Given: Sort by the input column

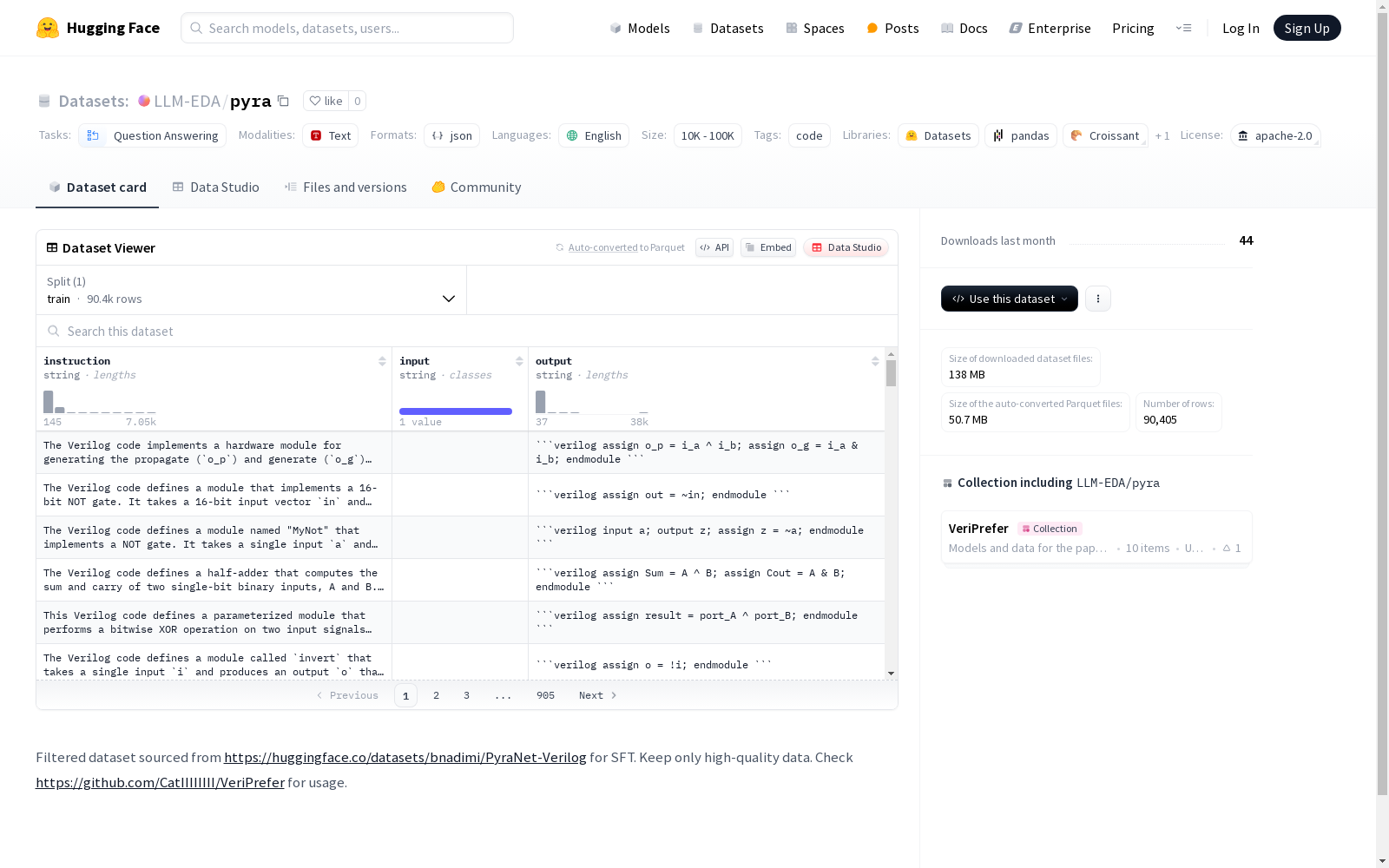Looking at the screenshot, I should [519, 361].
